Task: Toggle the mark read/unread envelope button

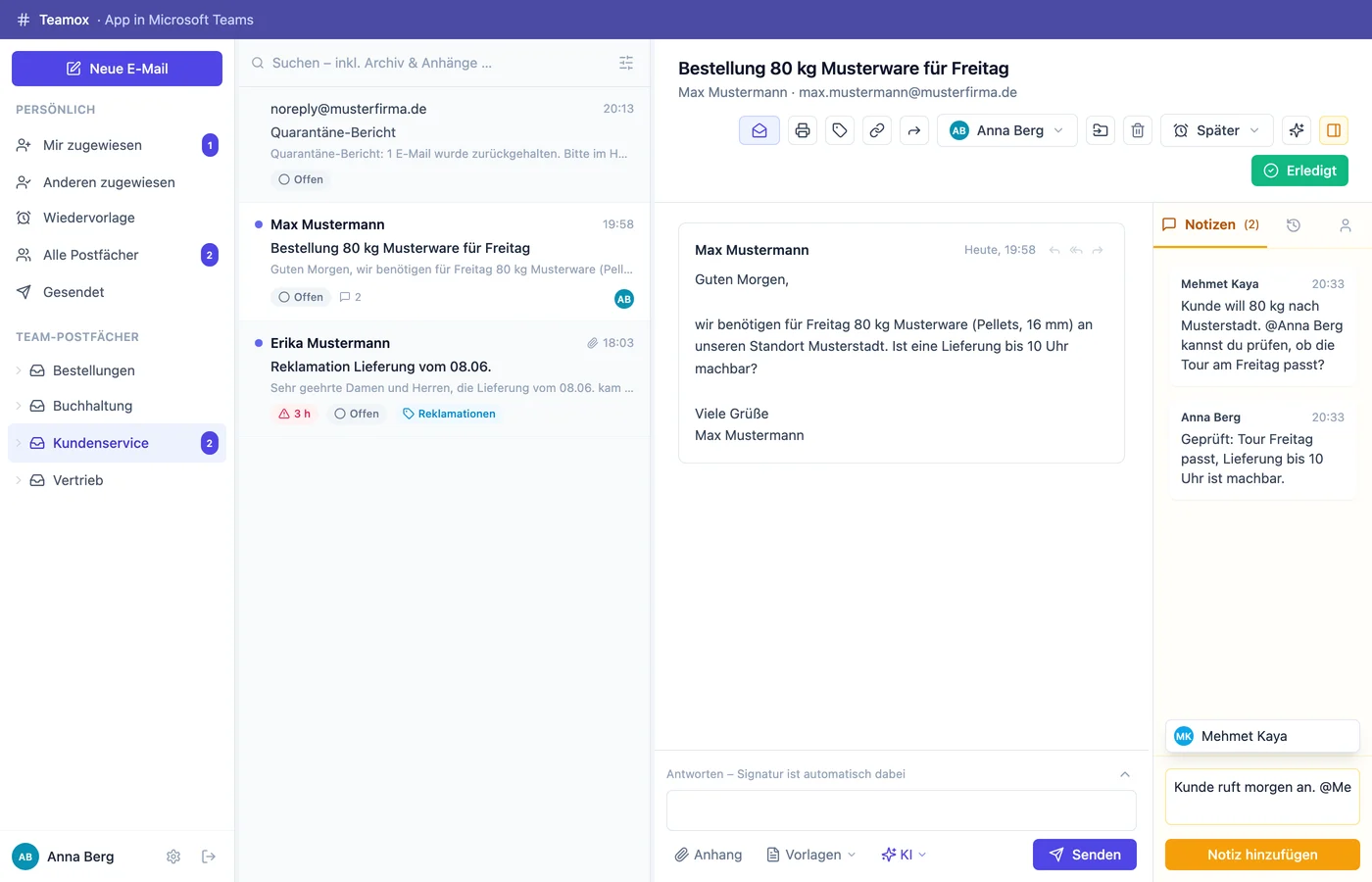Action: (759, 130)
